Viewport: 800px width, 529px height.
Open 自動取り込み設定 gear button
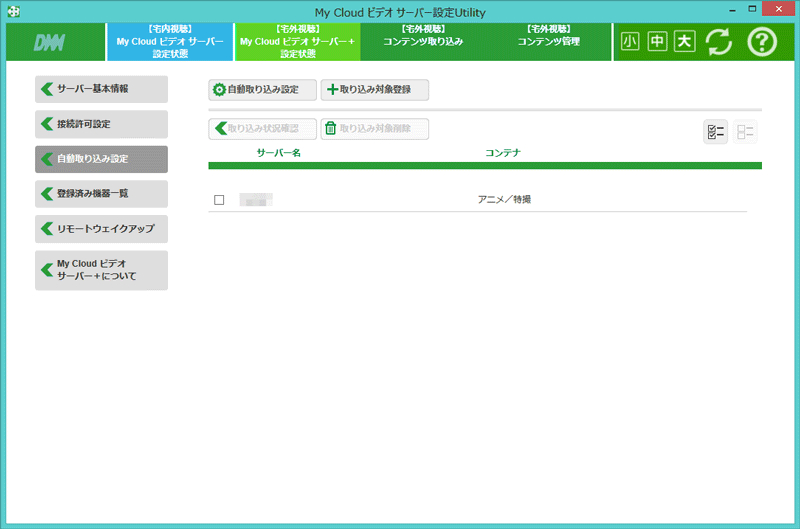click(262, 90)
